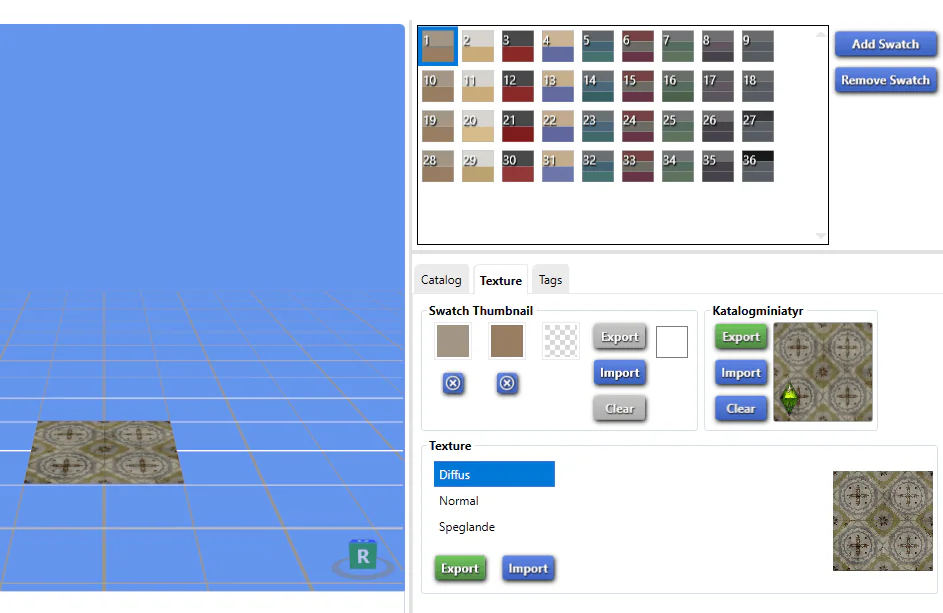Select swatch number 12
This screenshot has width=943, height=613.
click(518, 86)
